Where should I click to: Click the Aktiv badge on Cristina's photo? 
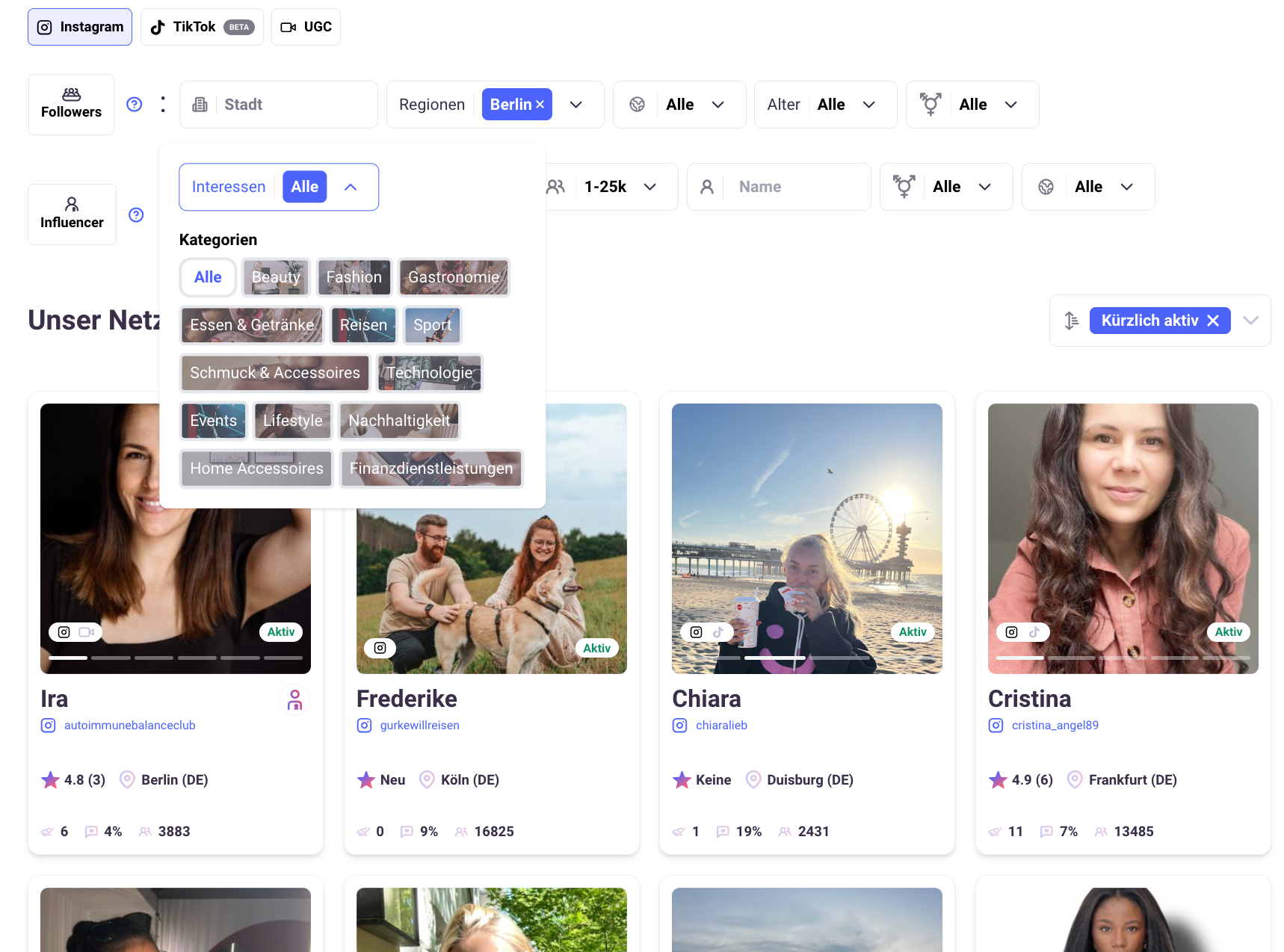(x=1229, y=632)
